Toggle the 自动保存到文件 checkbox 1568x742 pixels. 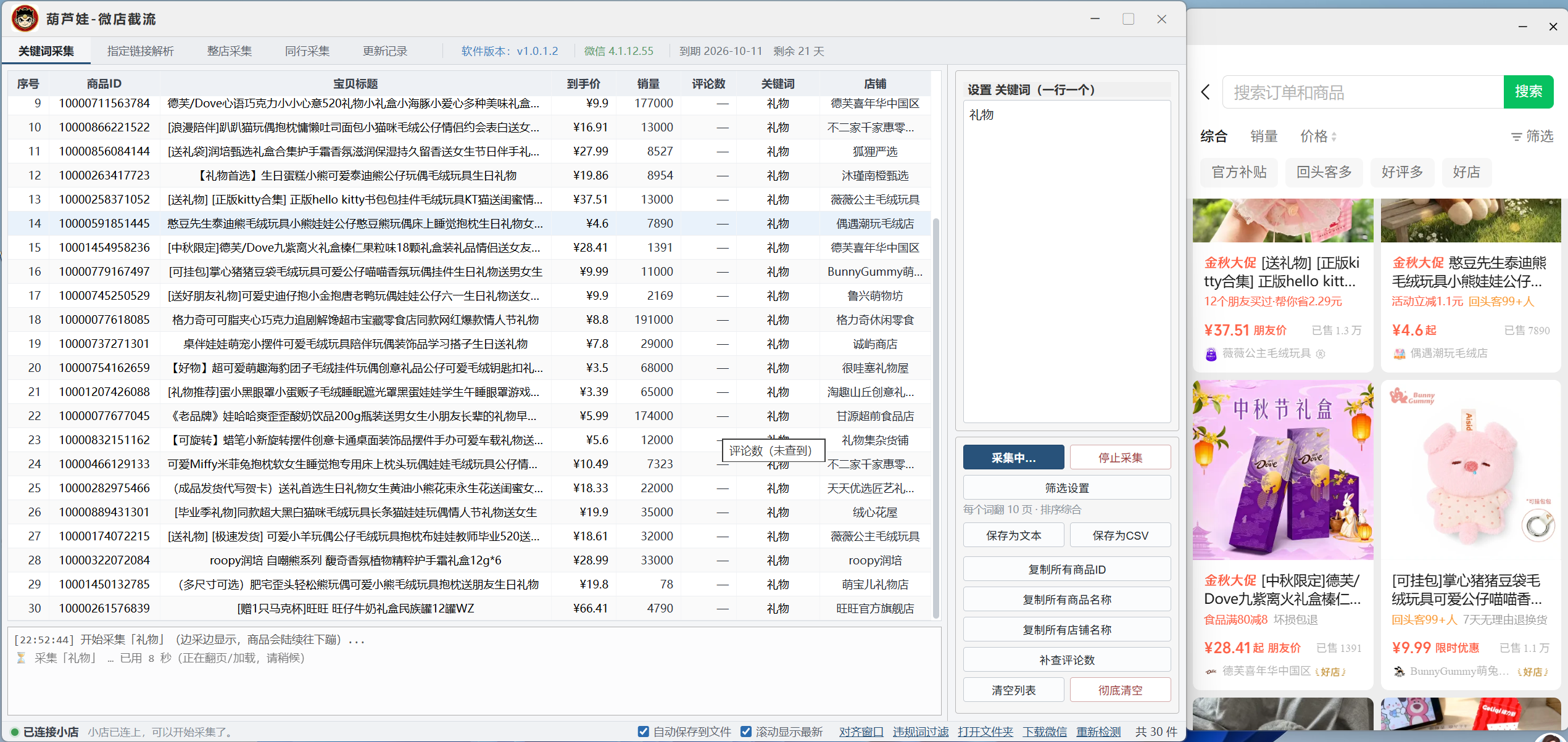click(x=644, y=732)
